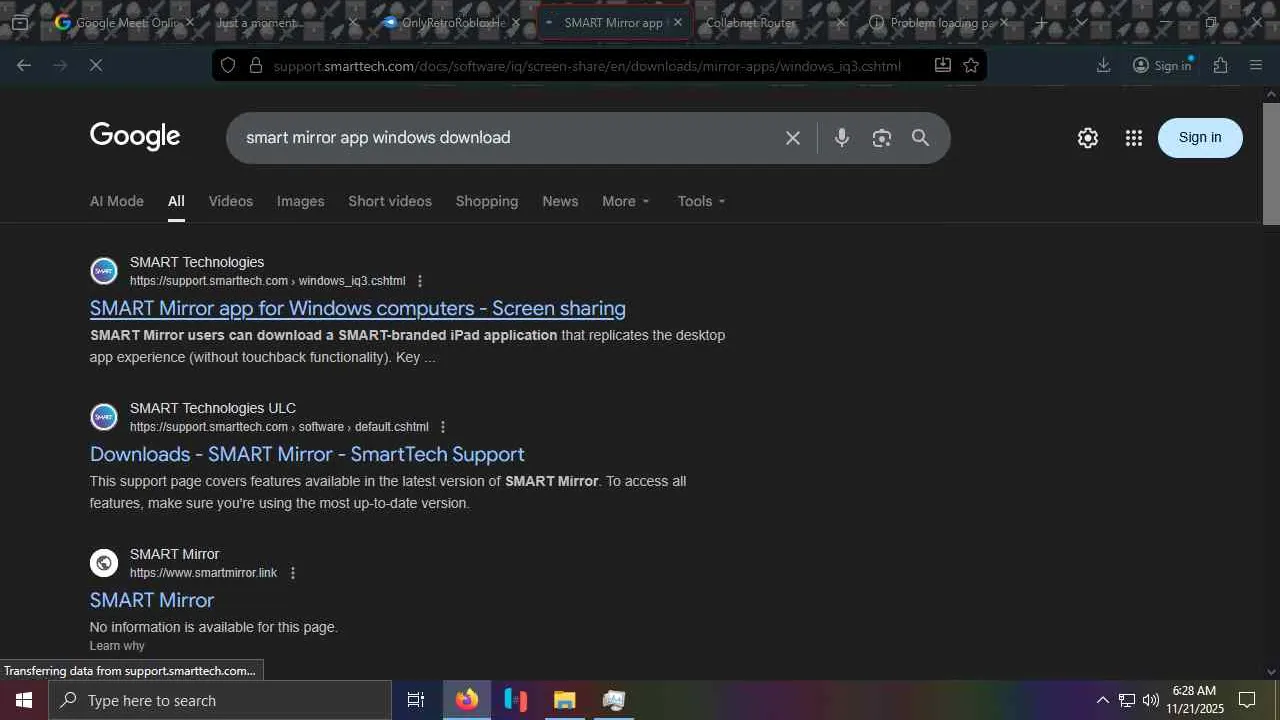Open the volume tray icon
The image size is (1280, 720).
coord(1150,700)
